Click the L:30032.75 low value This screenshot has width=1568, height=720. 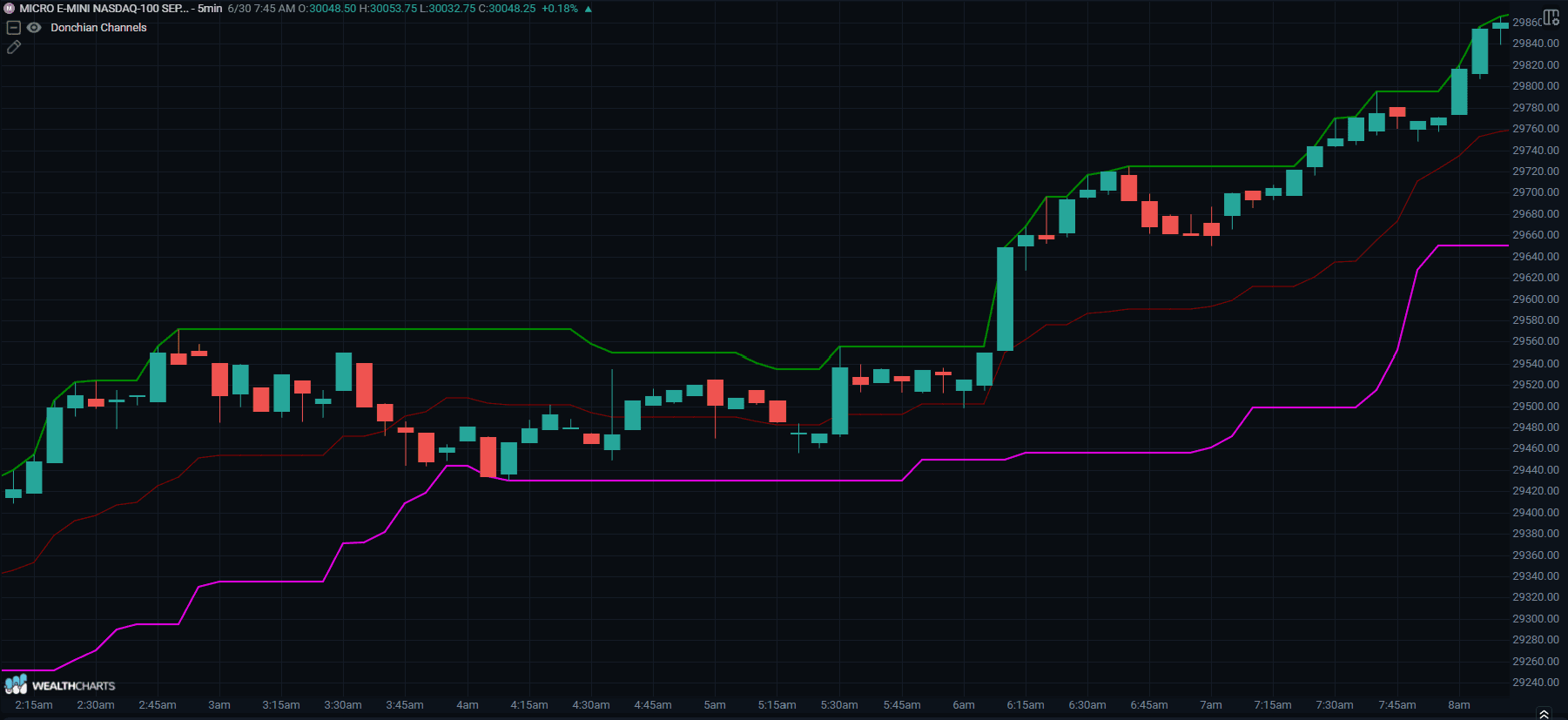click(448, 9)
